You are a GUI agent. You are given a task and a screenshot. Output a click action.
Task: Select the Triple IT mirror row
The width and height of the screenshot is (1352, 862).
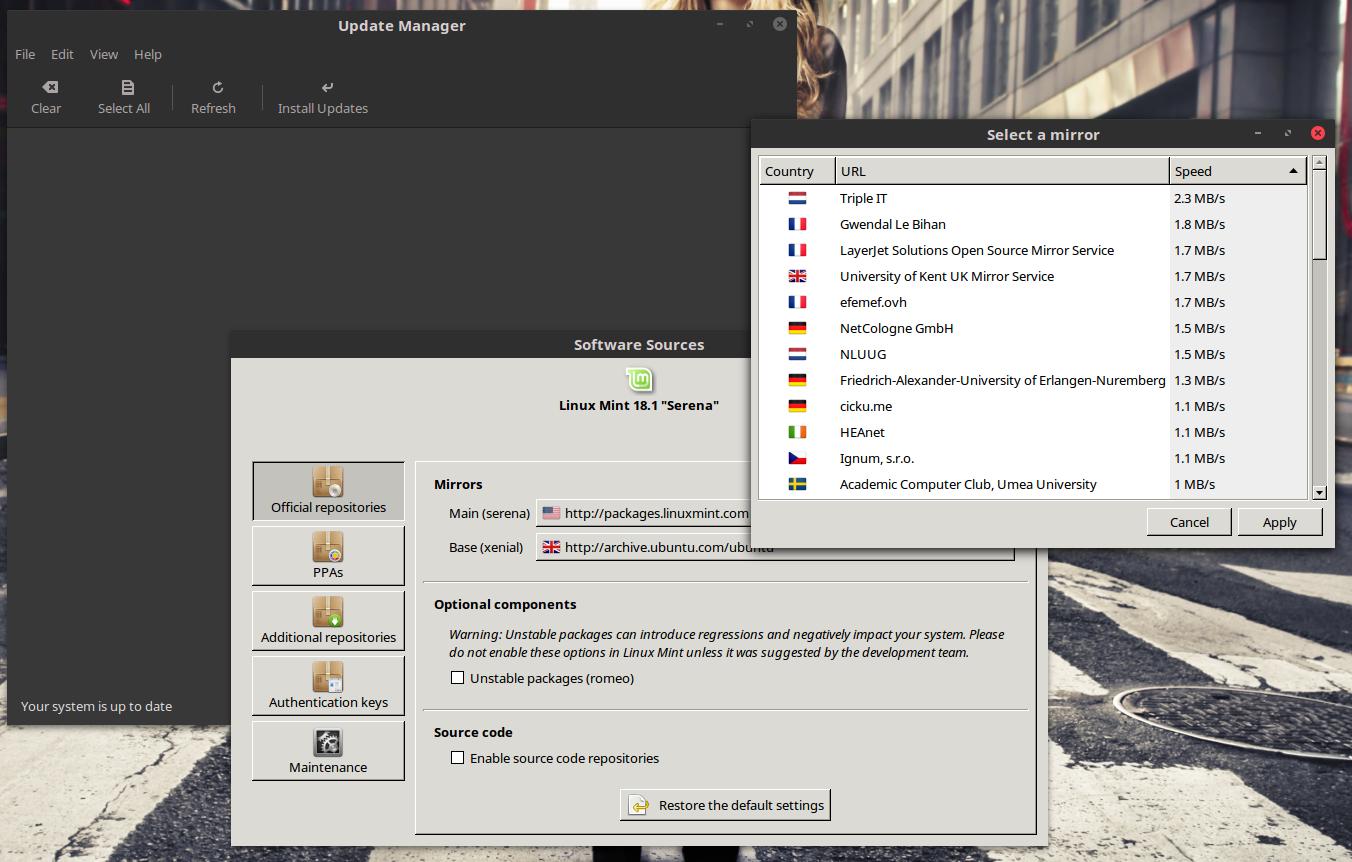coord(1033,198)
